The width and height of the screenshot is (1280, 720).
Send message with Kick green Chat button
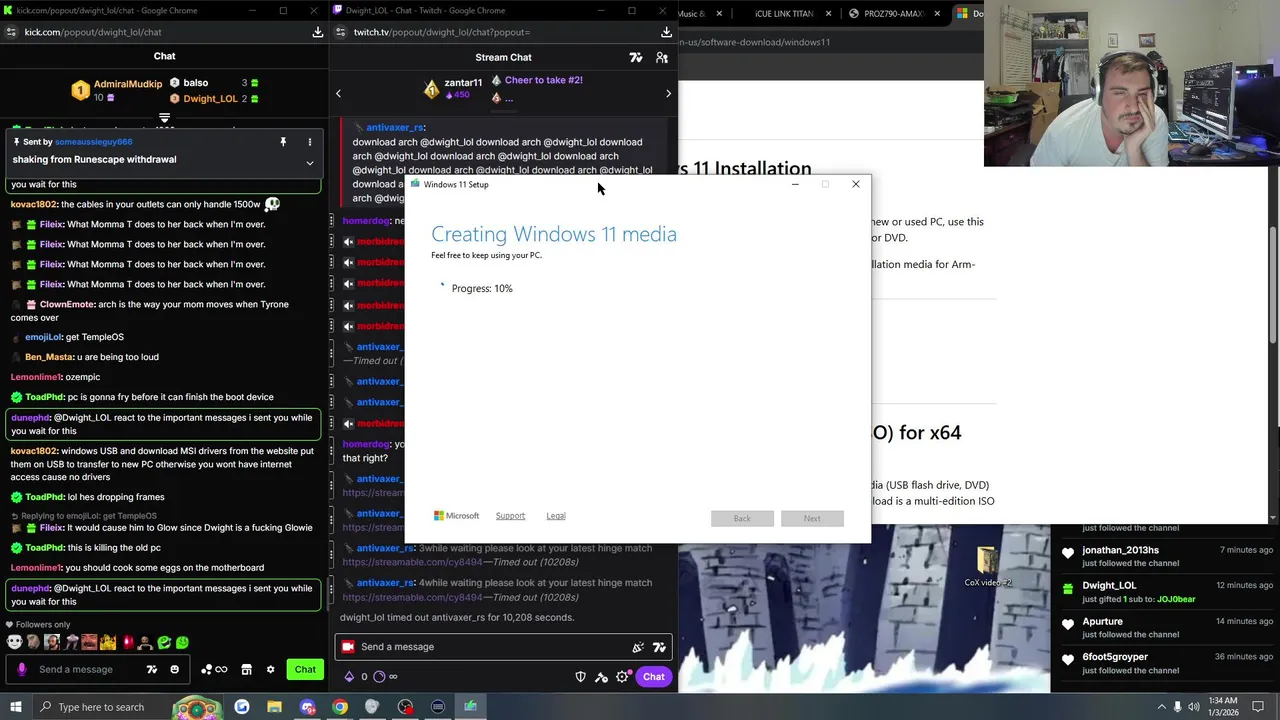click(x=305, y=669)
